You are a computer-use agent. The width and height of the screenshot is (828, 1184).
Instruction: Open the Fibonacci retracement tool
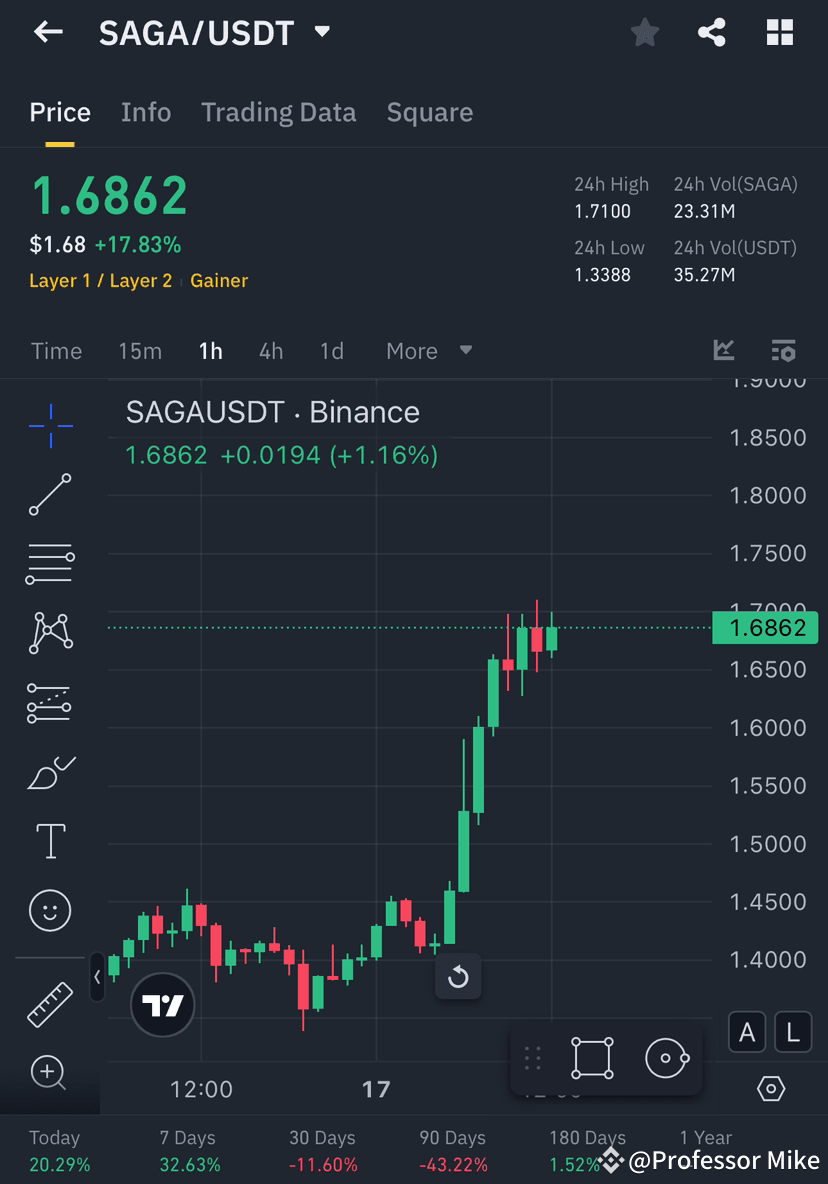coord(49,563)
